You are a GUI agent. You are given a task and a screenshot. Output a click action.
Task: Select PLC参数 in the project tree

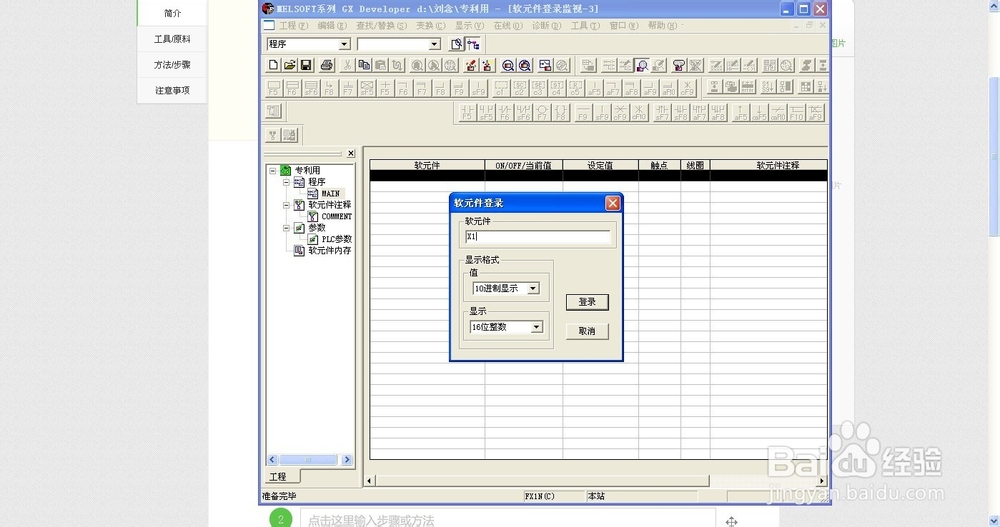tap(337, 239)
